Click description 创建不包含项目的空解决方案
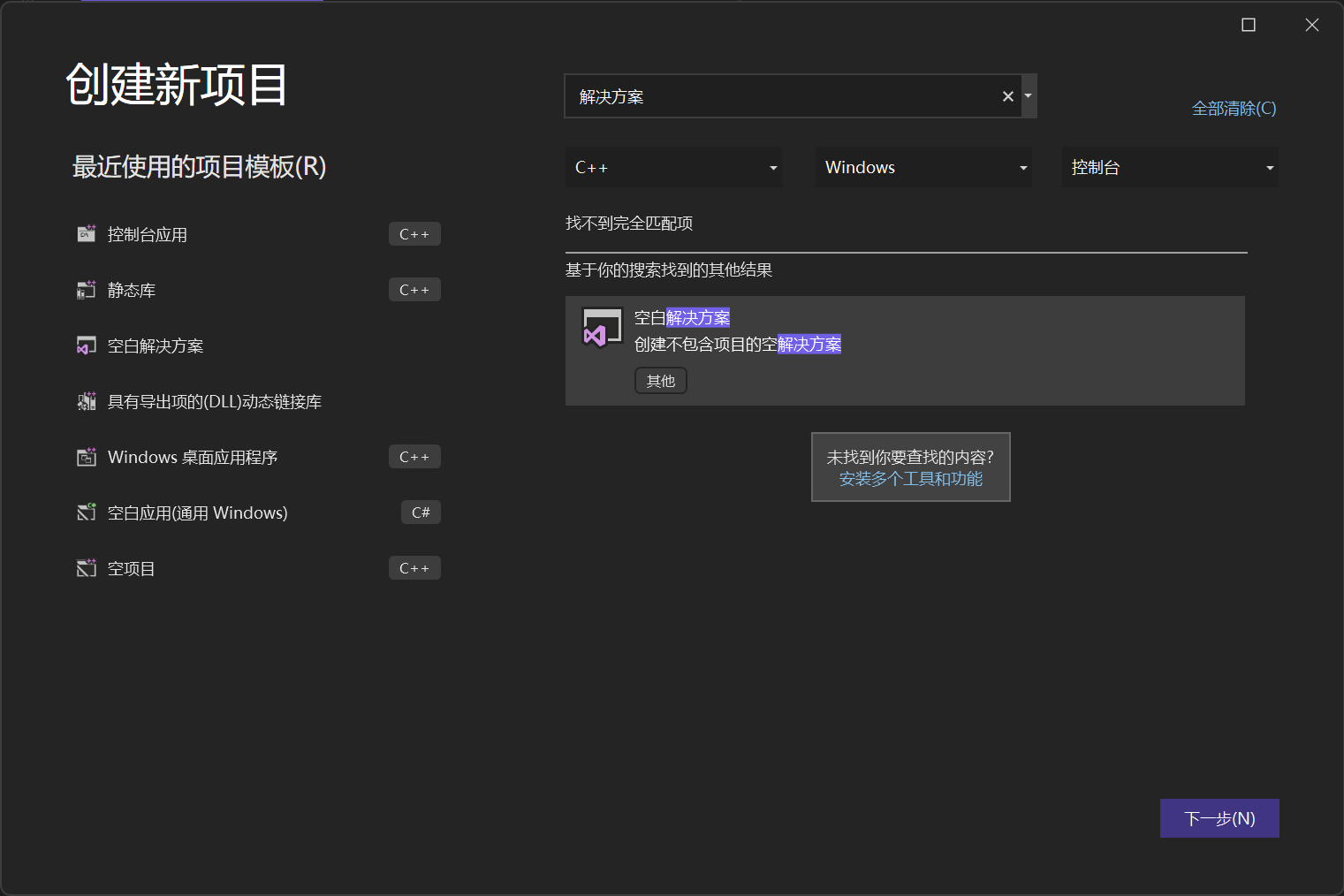The height and width of the screenshot is (896, 1344). [738, 345]
